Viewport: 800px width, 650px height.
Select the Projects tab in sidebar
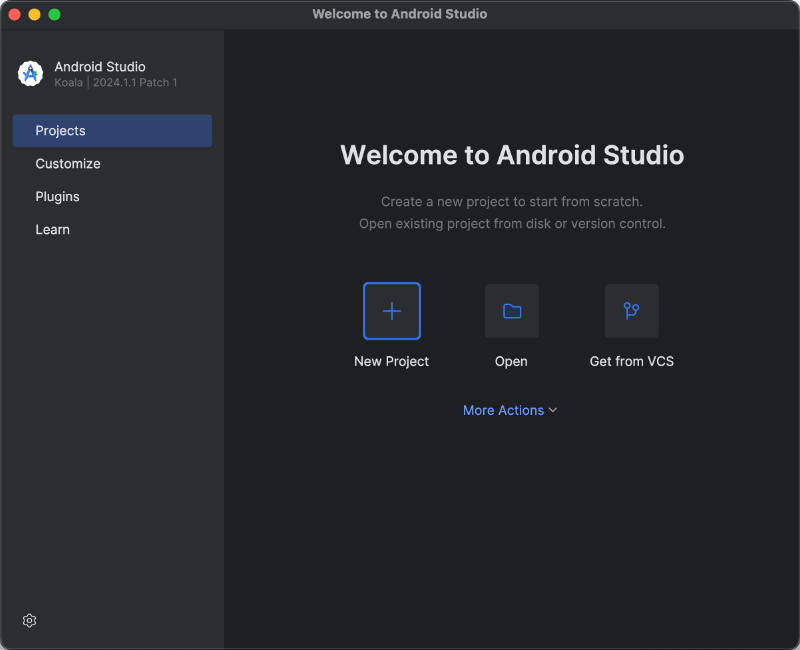point(112,131)
